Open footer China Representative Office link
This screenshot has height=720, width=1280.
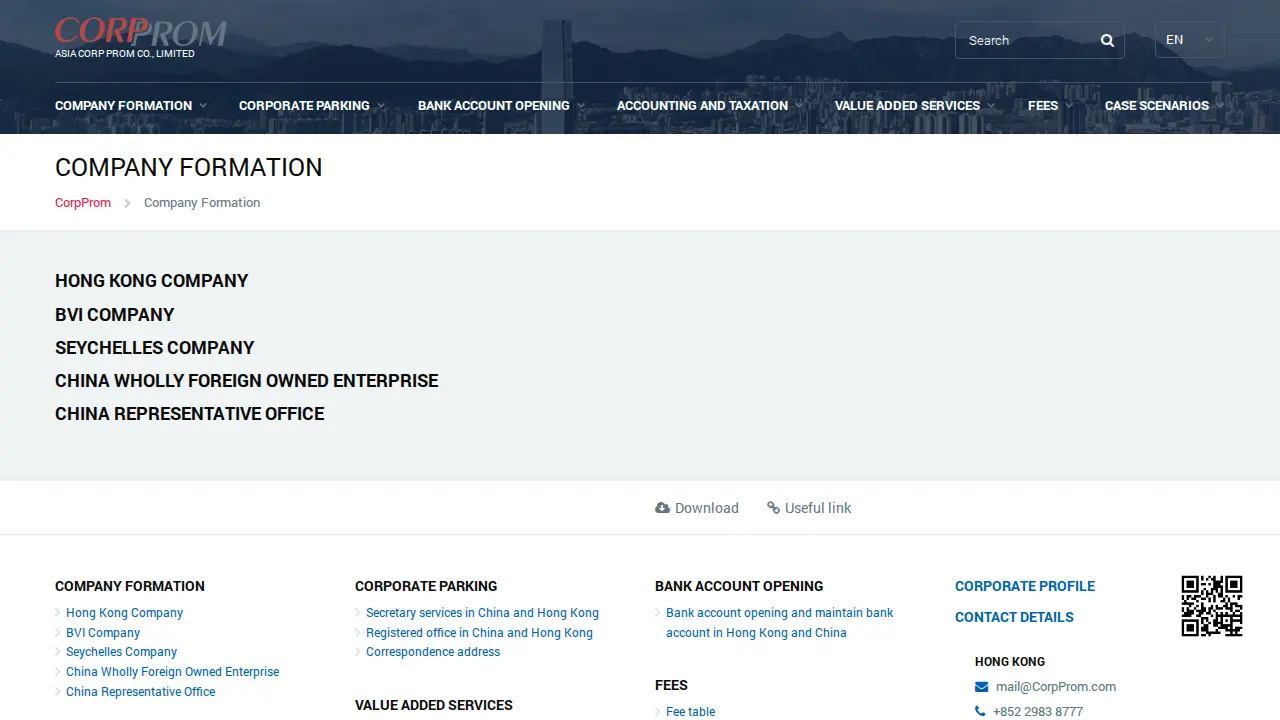click(x=141, y=692)
